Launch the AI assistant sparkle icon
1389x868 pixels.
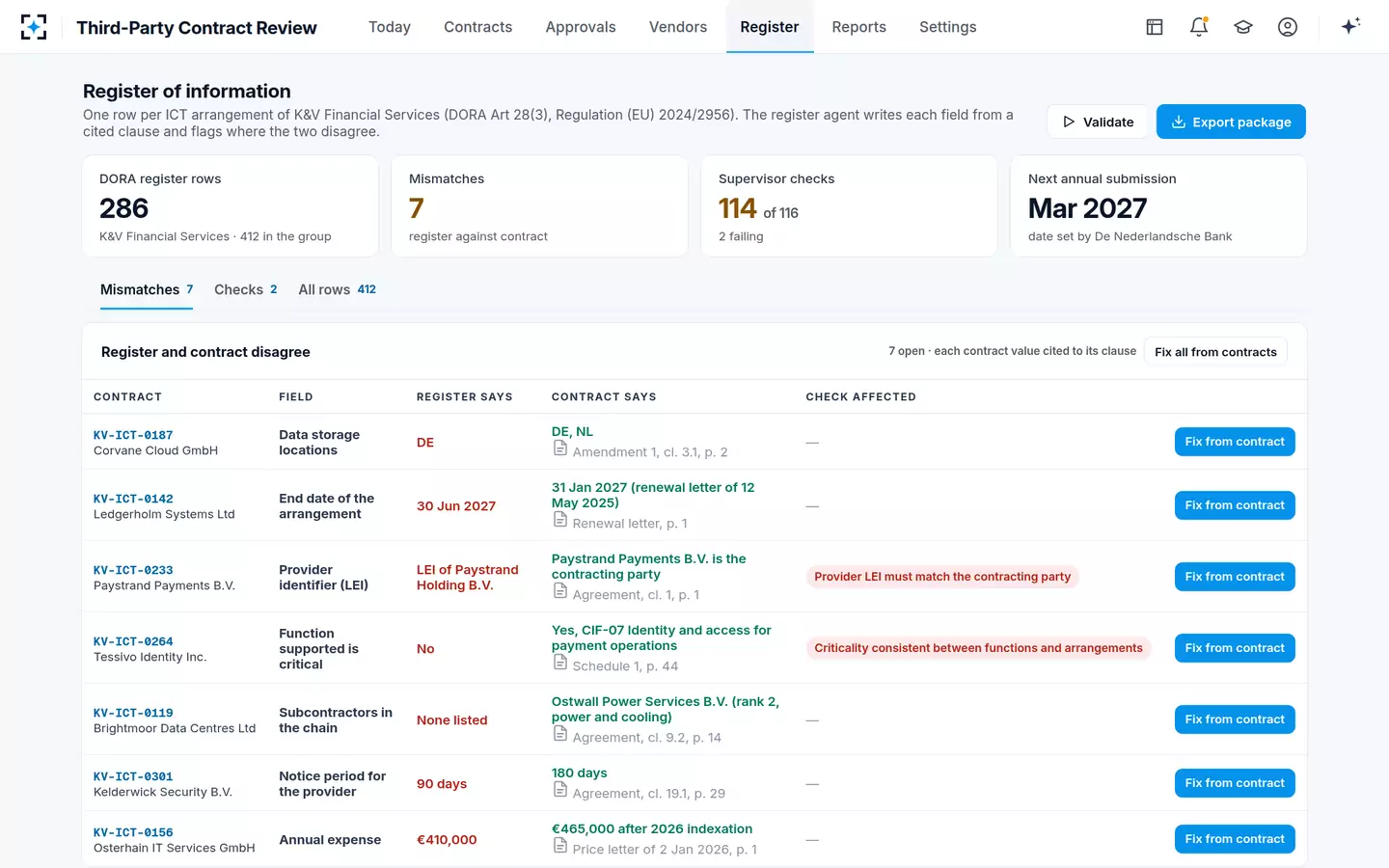(1350, 26)
